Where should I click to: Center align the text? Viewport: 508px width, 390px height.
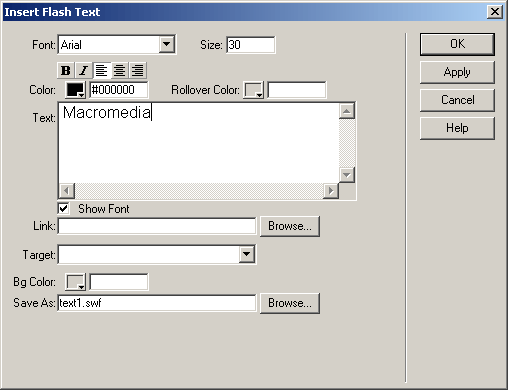(119, 70)
